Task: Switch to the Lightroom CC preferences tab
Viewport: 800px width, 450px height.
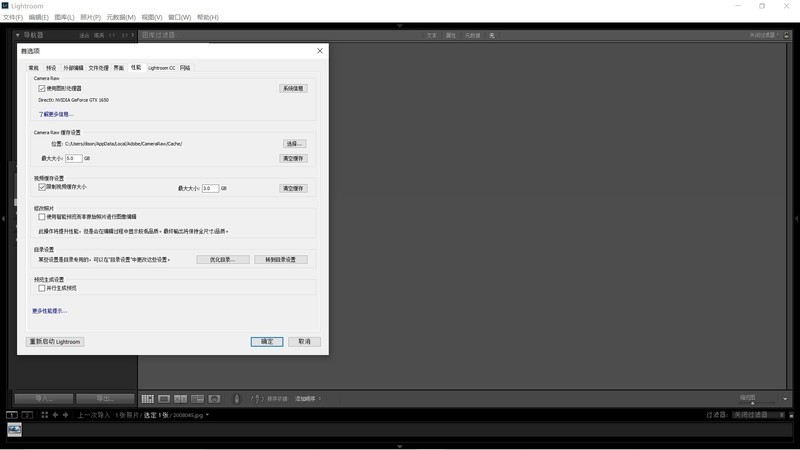Action: [161, 68]
